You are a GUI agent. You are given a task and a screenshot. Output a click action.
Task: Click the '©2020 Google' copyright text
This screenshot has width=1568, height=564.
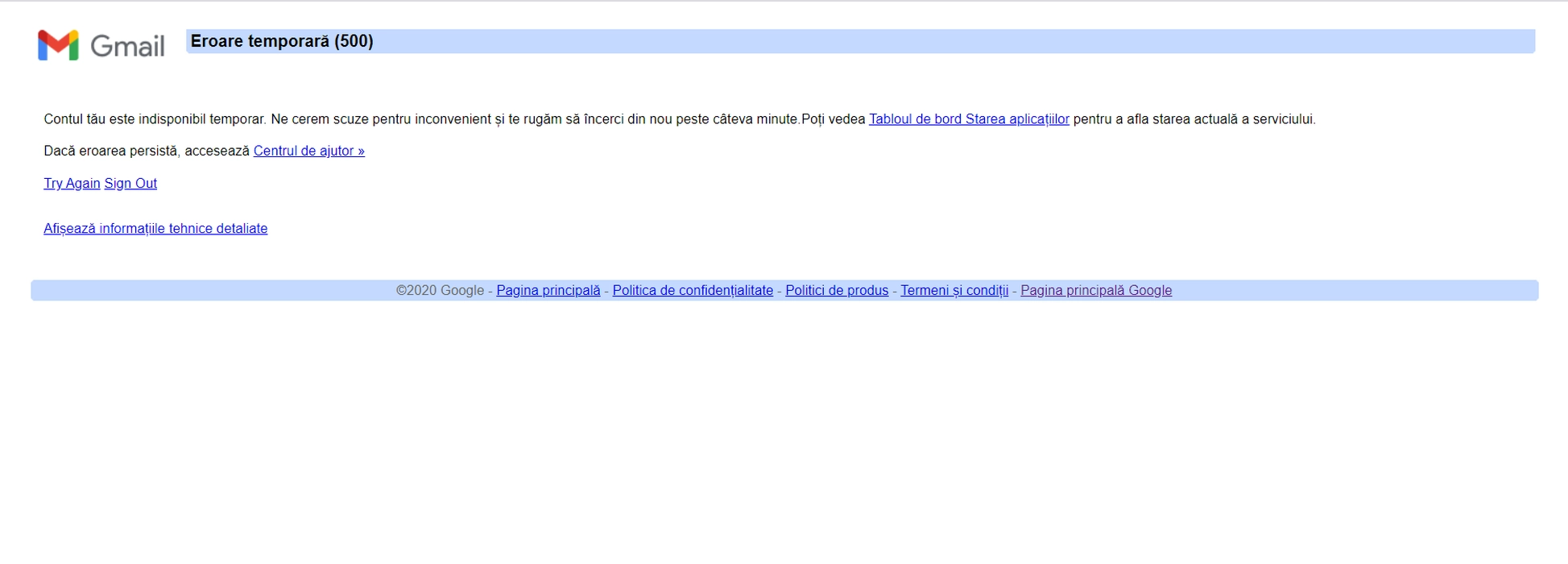[x=440, y=291]
